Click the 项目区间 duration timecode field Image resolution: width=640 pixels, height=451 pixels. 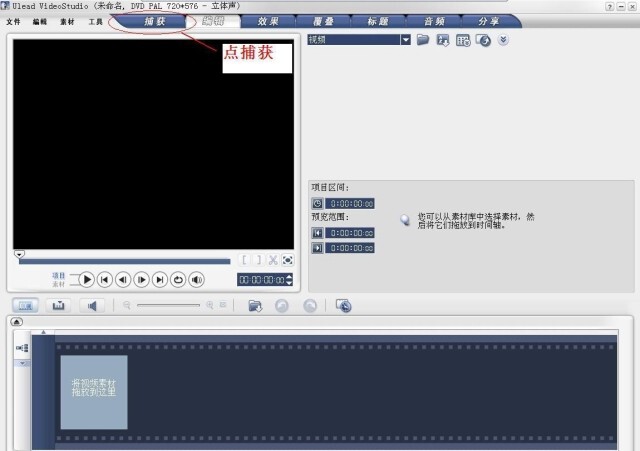pyautogui.click(x=350, y=203)
